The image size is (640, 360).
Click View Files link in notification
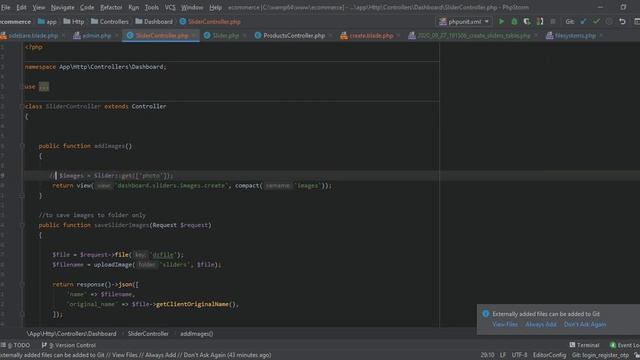click(505, 324)
